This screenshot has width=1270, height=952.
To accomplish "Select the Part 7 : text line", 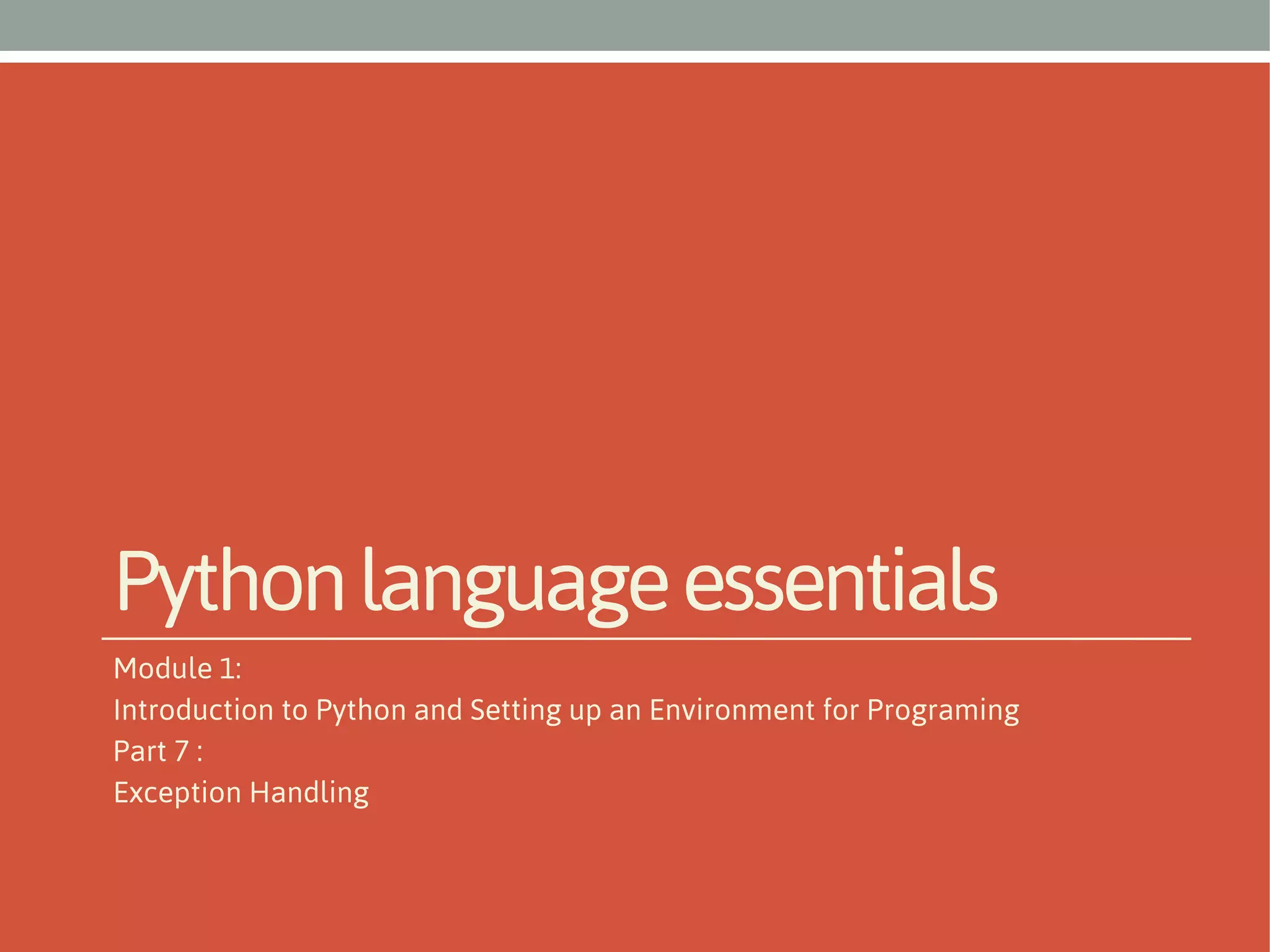I will click(x=158, y=751).
